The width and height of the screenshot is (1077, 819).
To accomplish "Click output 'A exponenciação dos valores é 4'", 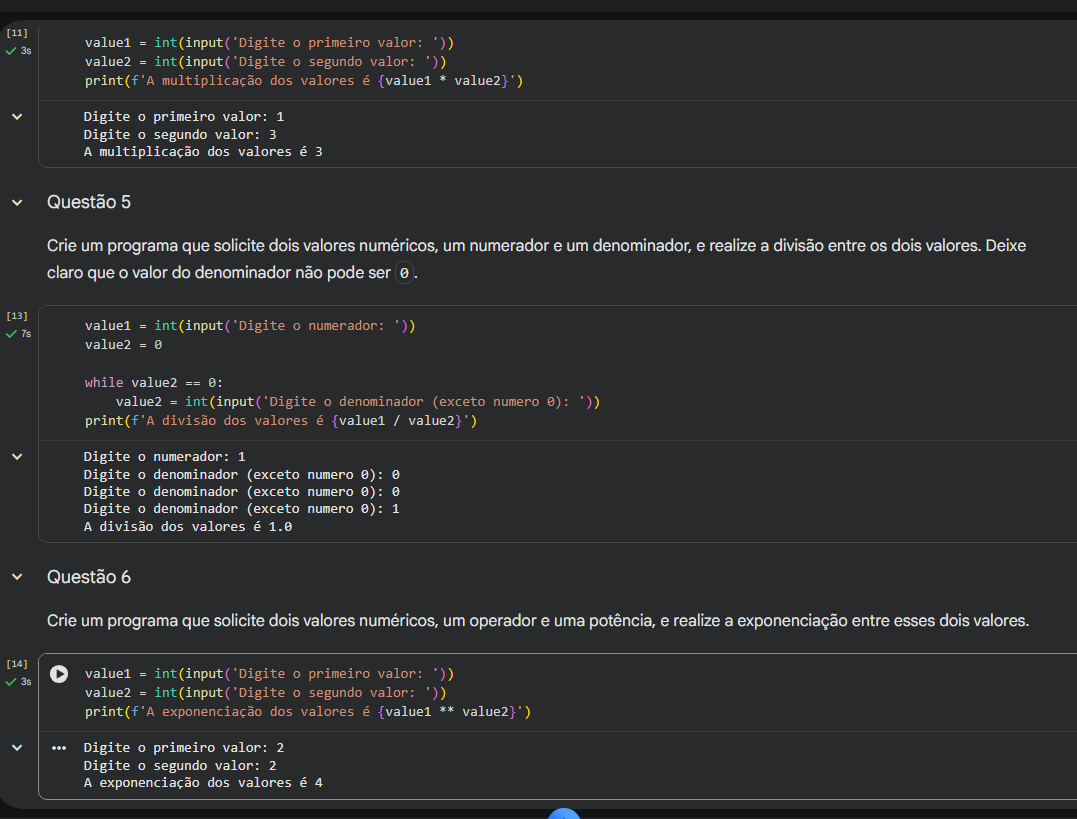I will [x=203, y=783].
